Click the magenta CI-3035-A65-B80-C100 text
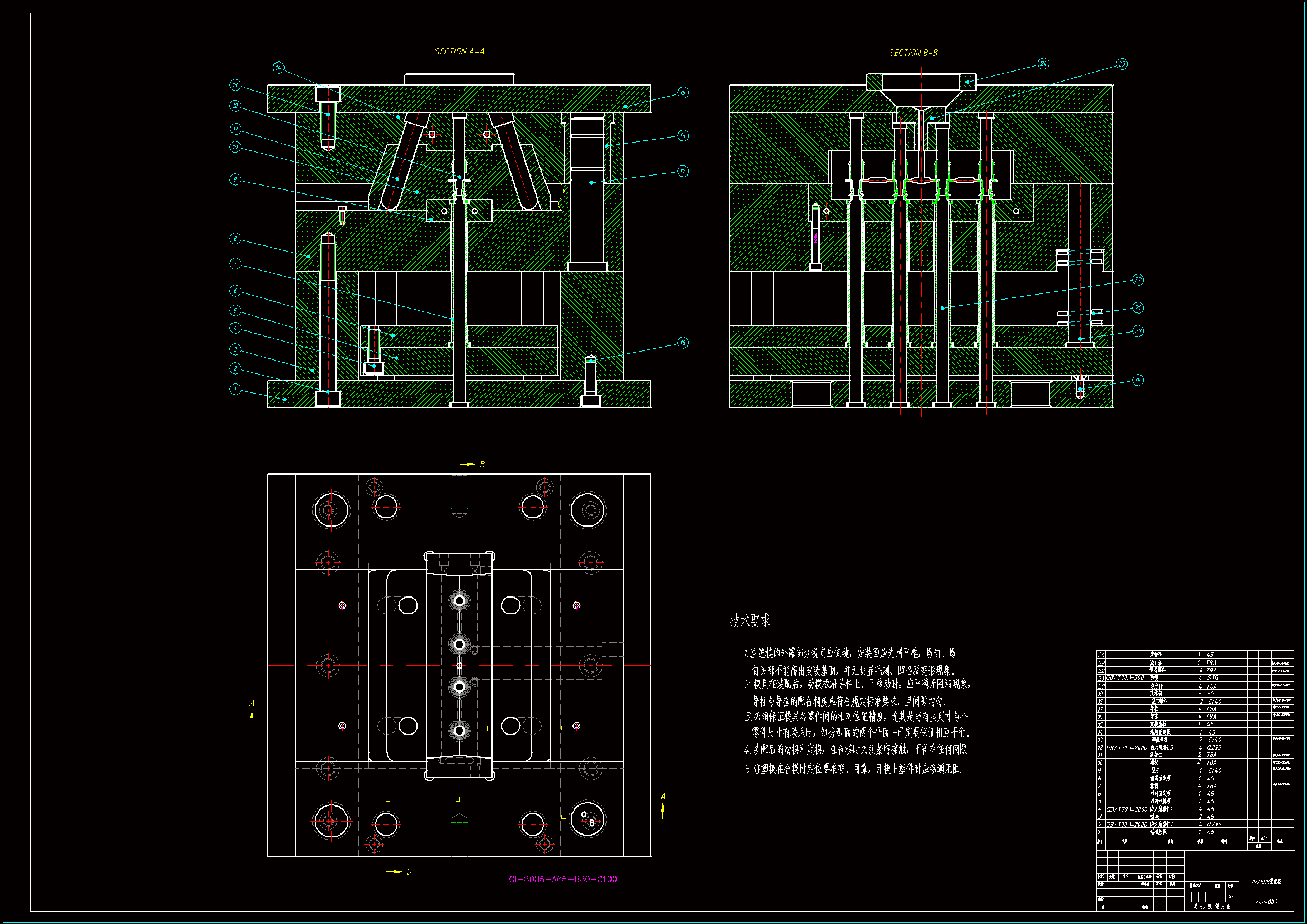 click(x=562, y=879)
